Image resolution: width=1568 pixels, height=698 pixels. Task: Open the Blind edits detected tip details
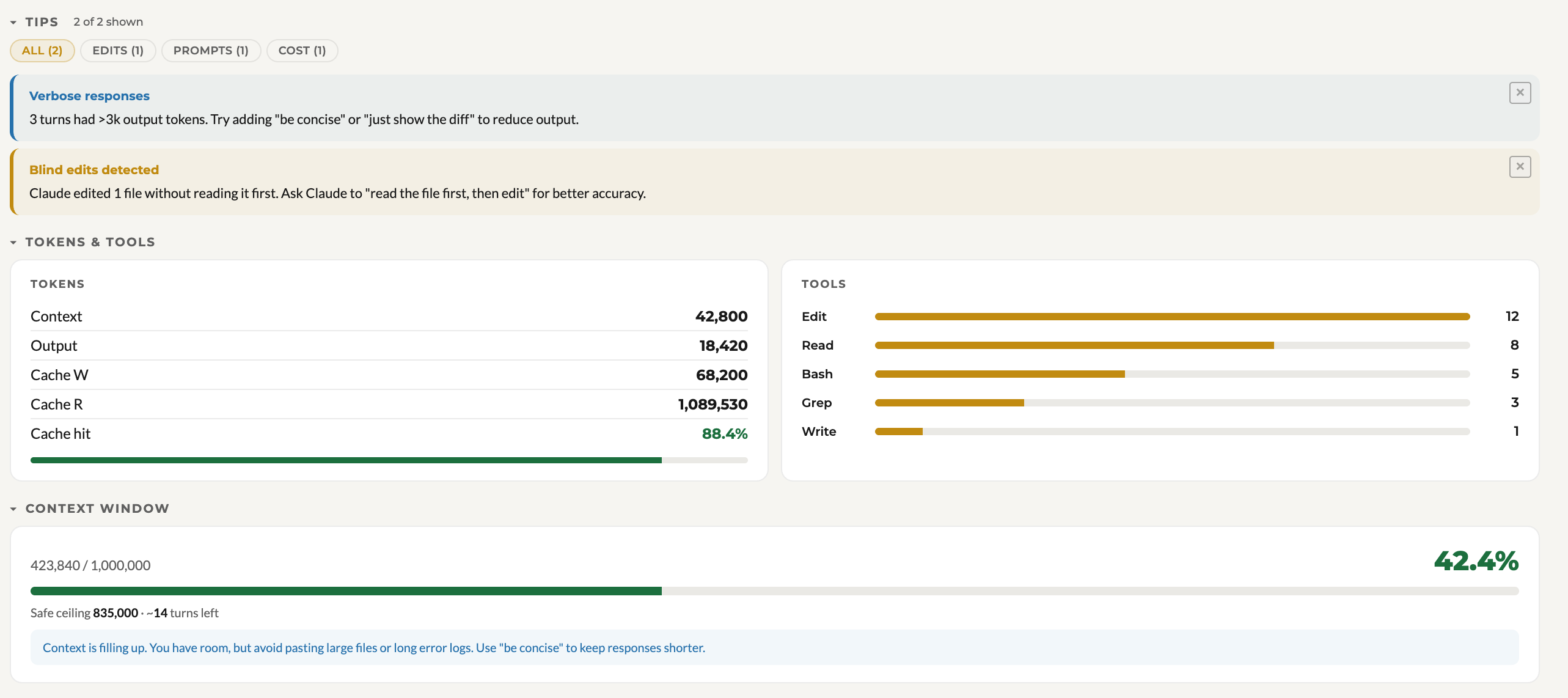93,169
